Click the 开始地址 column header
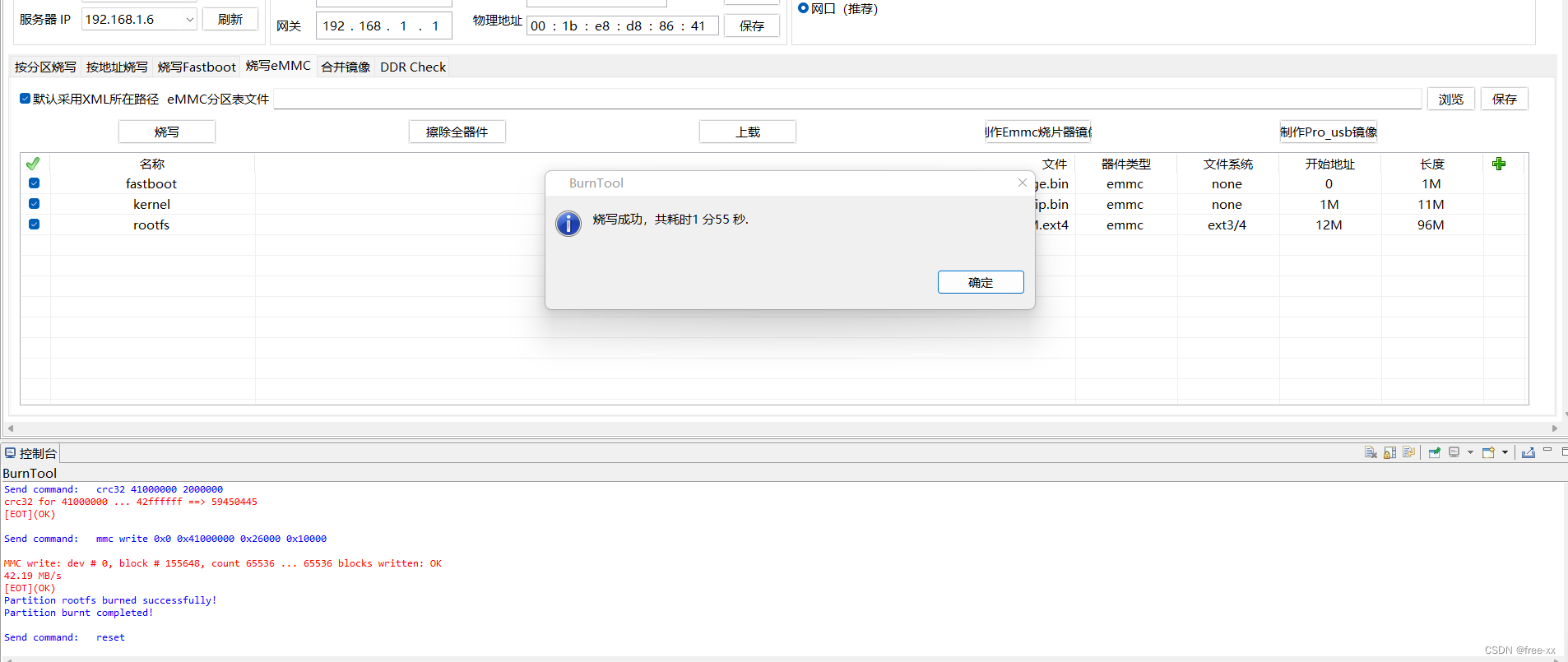This screenshot has width=1568, height=662. (x=1330, y=164)
